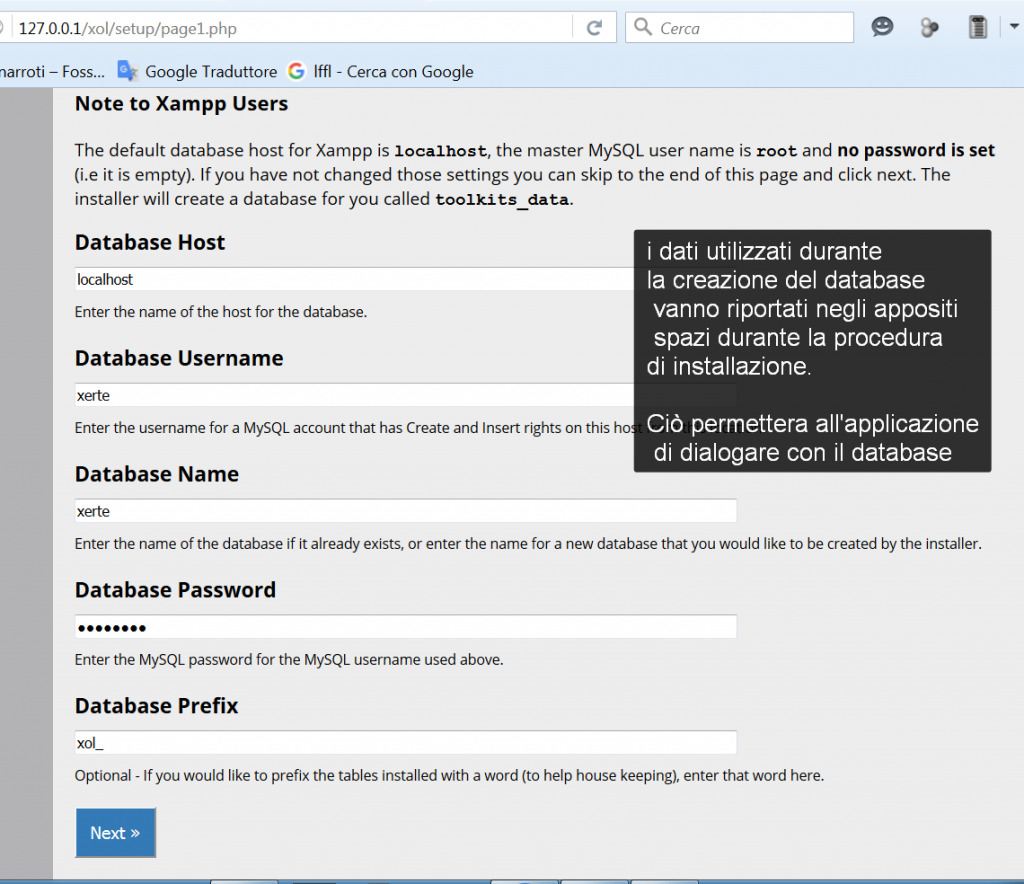Open the extension icon beside smiley
Screen dimensions: 1024x884
coord(929,28)
